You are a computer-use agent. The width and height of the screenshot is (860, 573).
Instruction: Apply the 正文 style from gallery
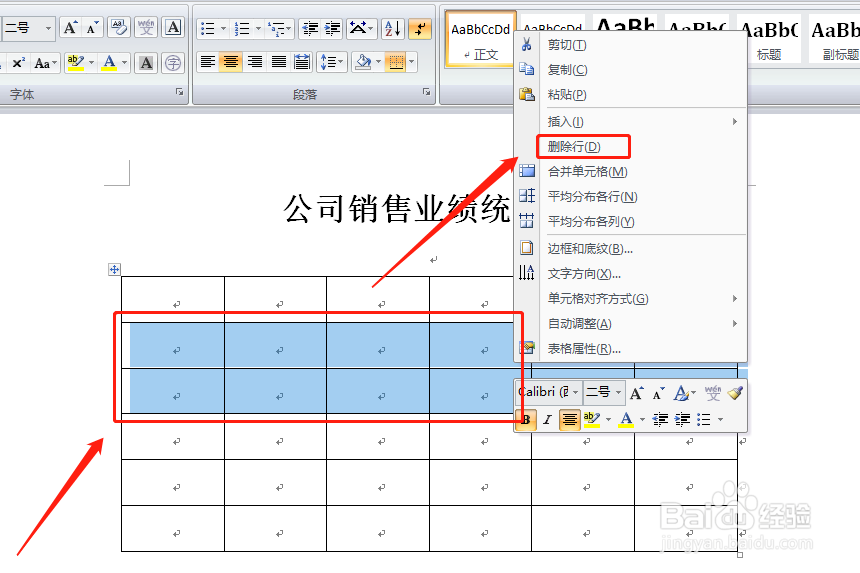tap(480, 39)
